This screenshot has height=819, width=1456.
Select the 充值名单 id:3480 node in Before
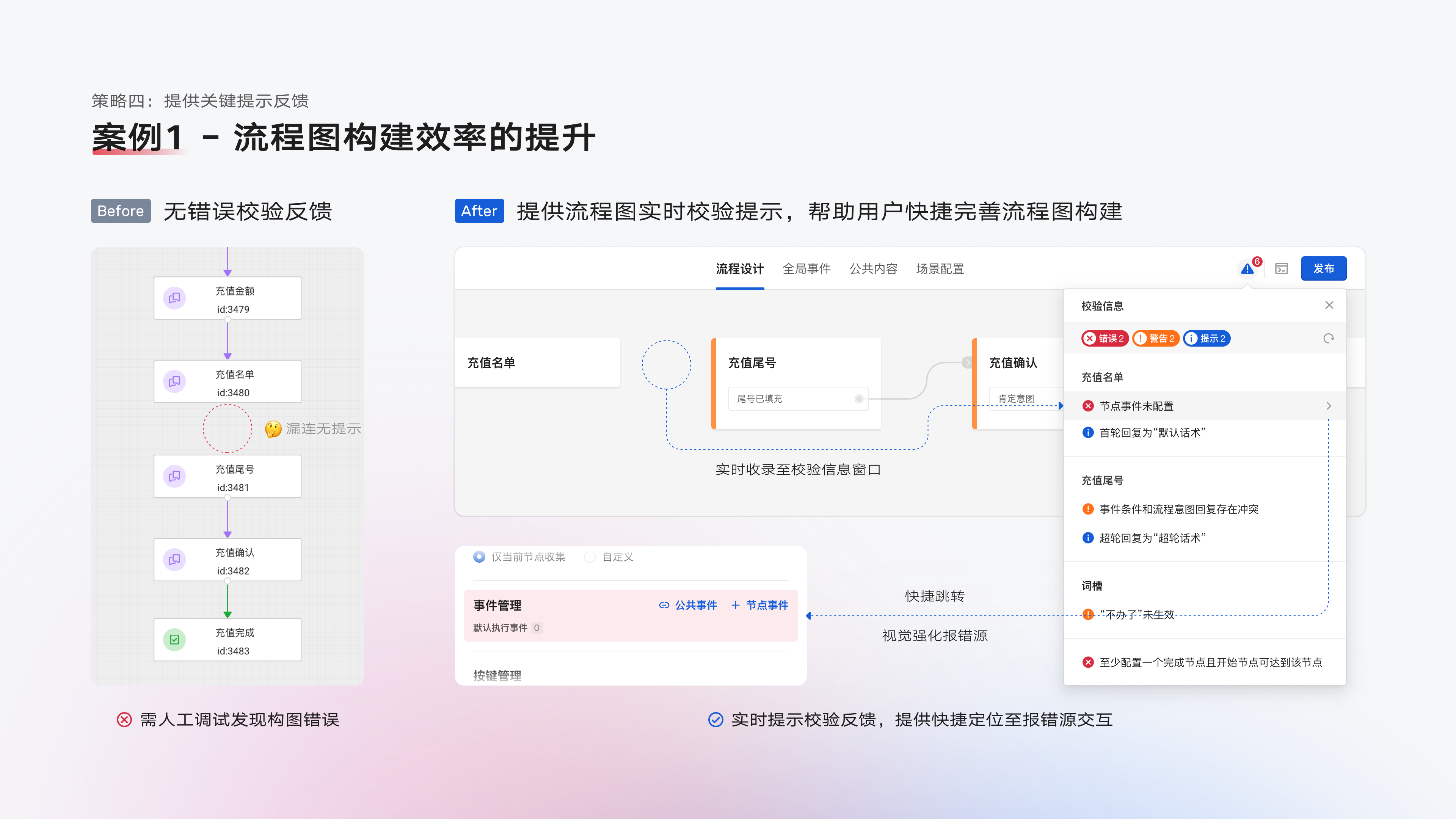click(227, 381)
